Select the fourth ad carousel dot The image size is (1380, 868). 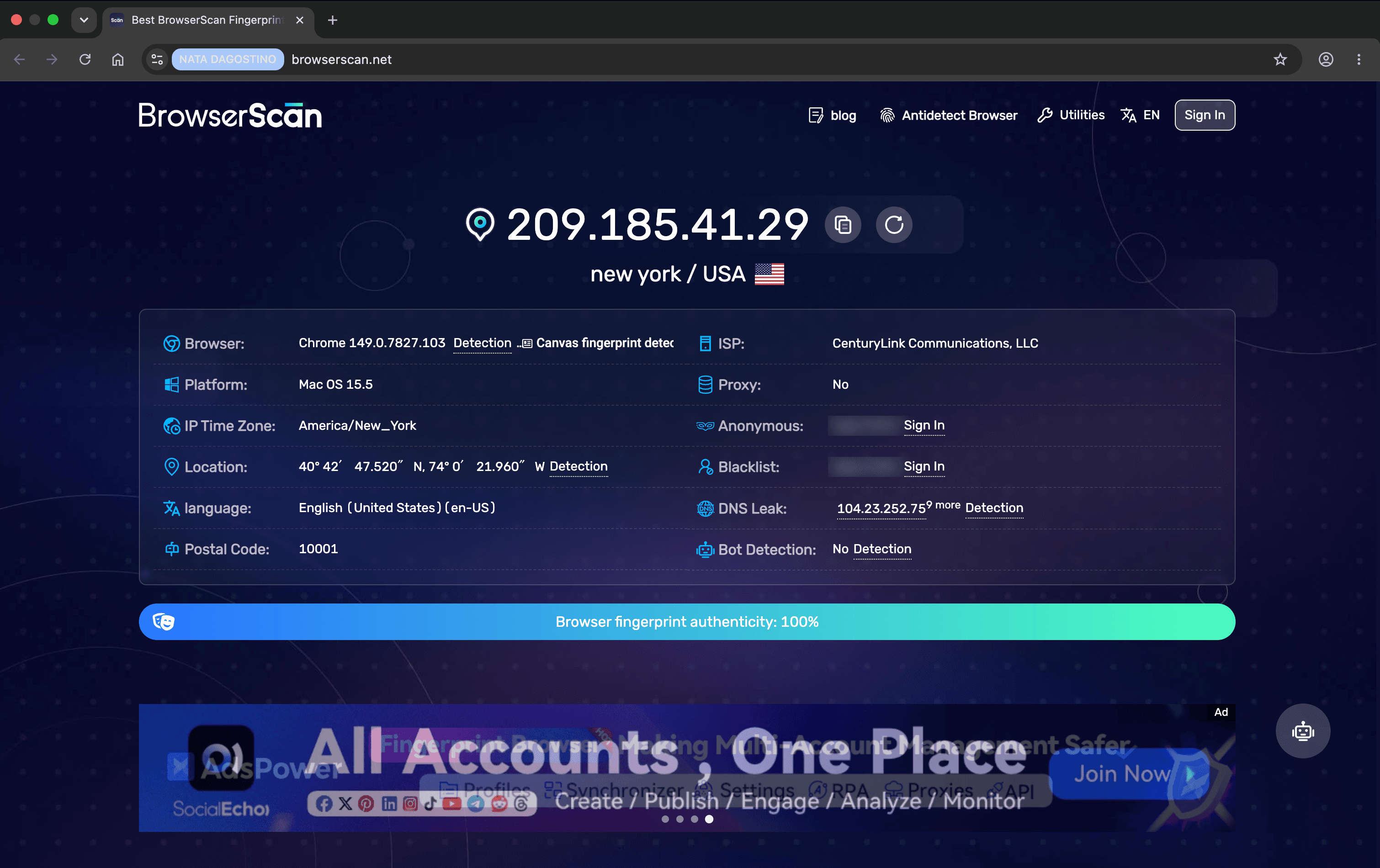point(709,819)
